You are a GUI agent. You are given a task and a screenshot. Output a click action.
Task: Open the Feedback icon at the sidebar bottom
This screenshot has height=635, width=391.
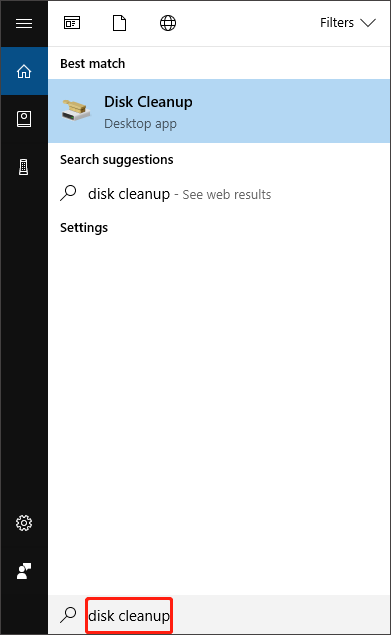24,571
